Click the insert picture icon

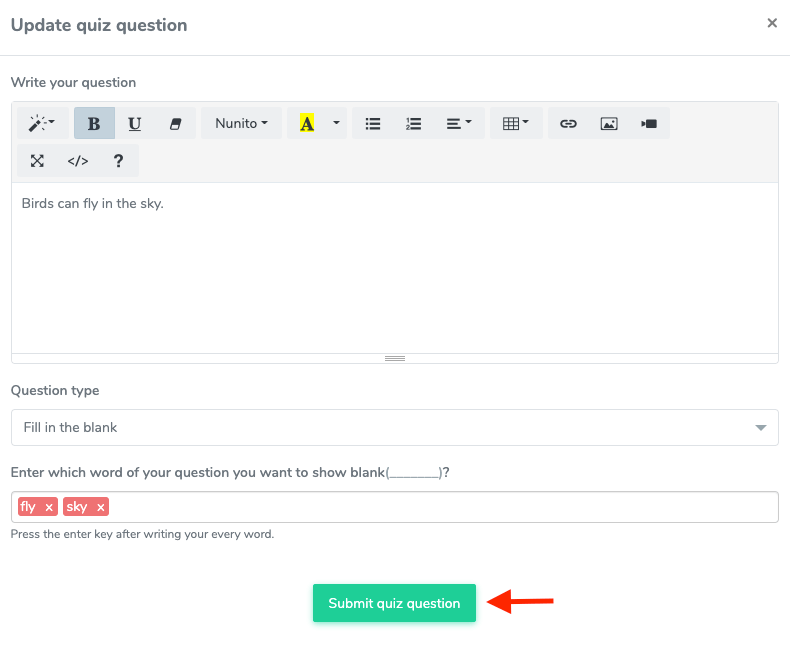(x=608, y=124)
